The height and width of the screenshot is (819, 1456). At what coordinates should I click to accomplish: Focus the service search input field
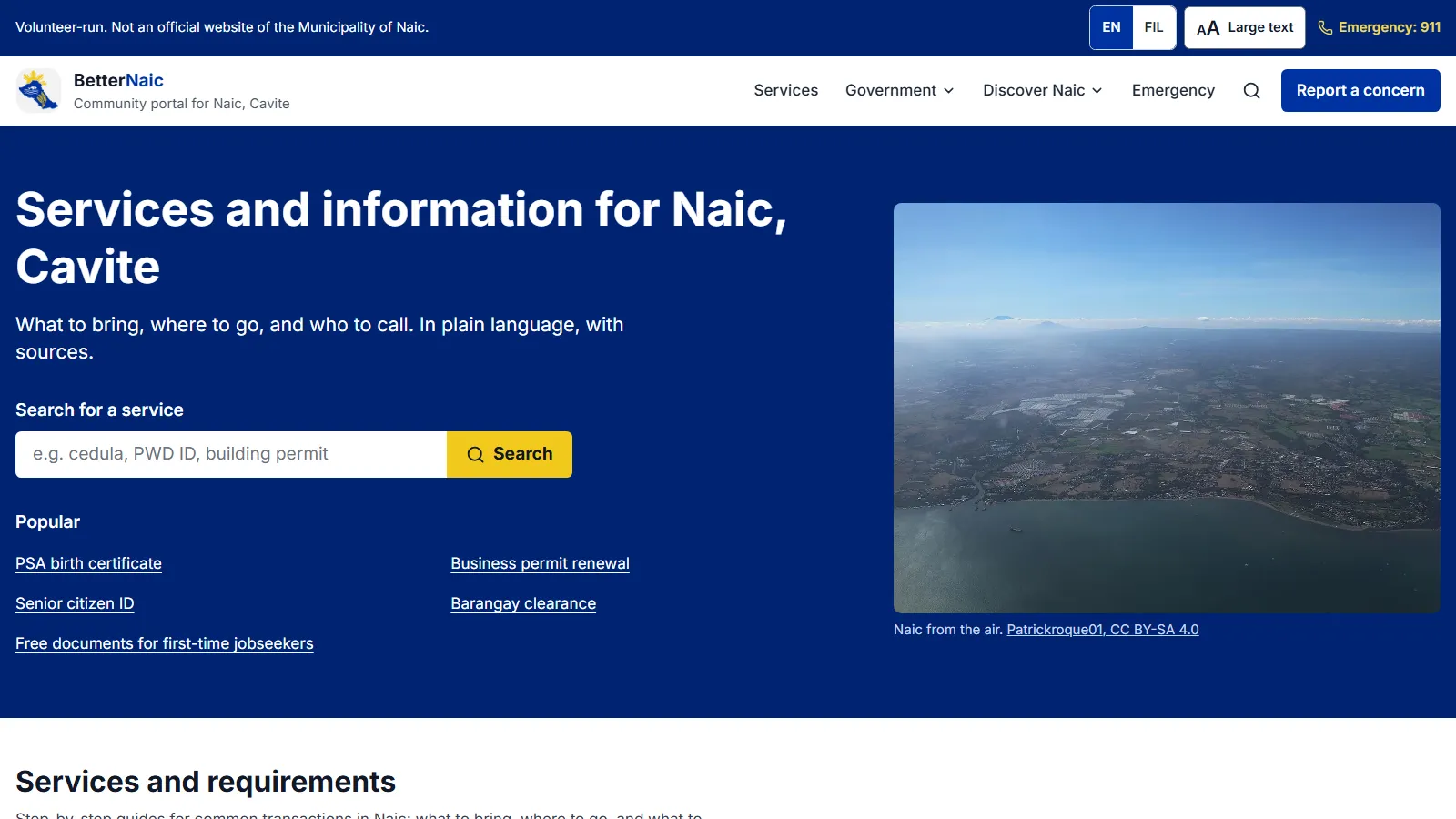(x=231, y=454)
